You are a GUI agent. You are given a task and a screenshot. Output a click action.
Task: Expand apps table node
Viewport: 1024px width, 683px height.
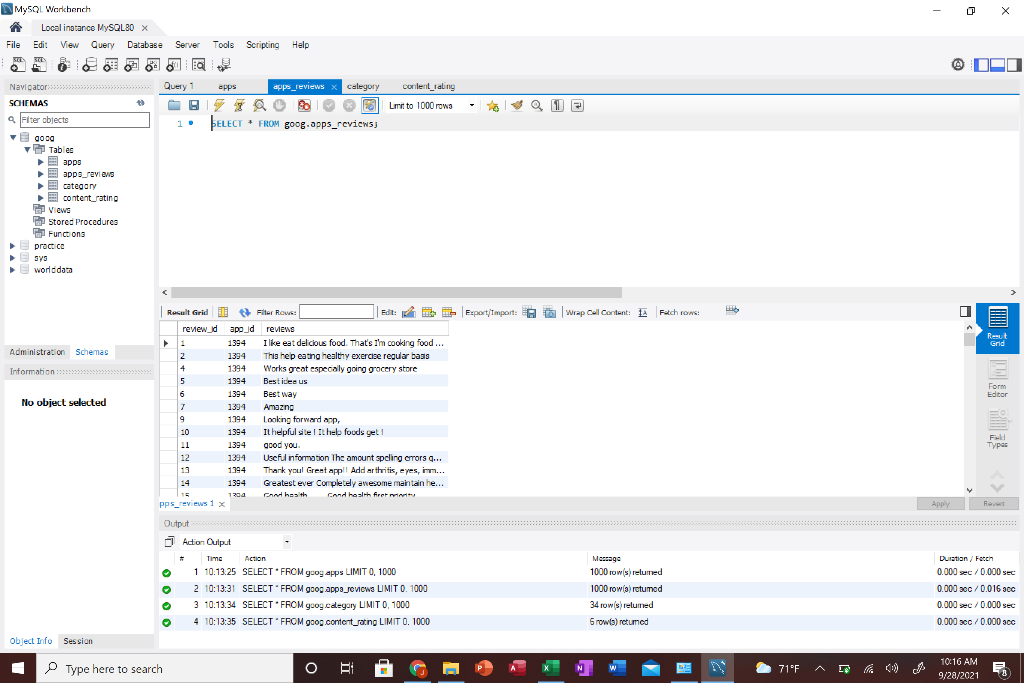pyautogui.click(x=40, y=162)
